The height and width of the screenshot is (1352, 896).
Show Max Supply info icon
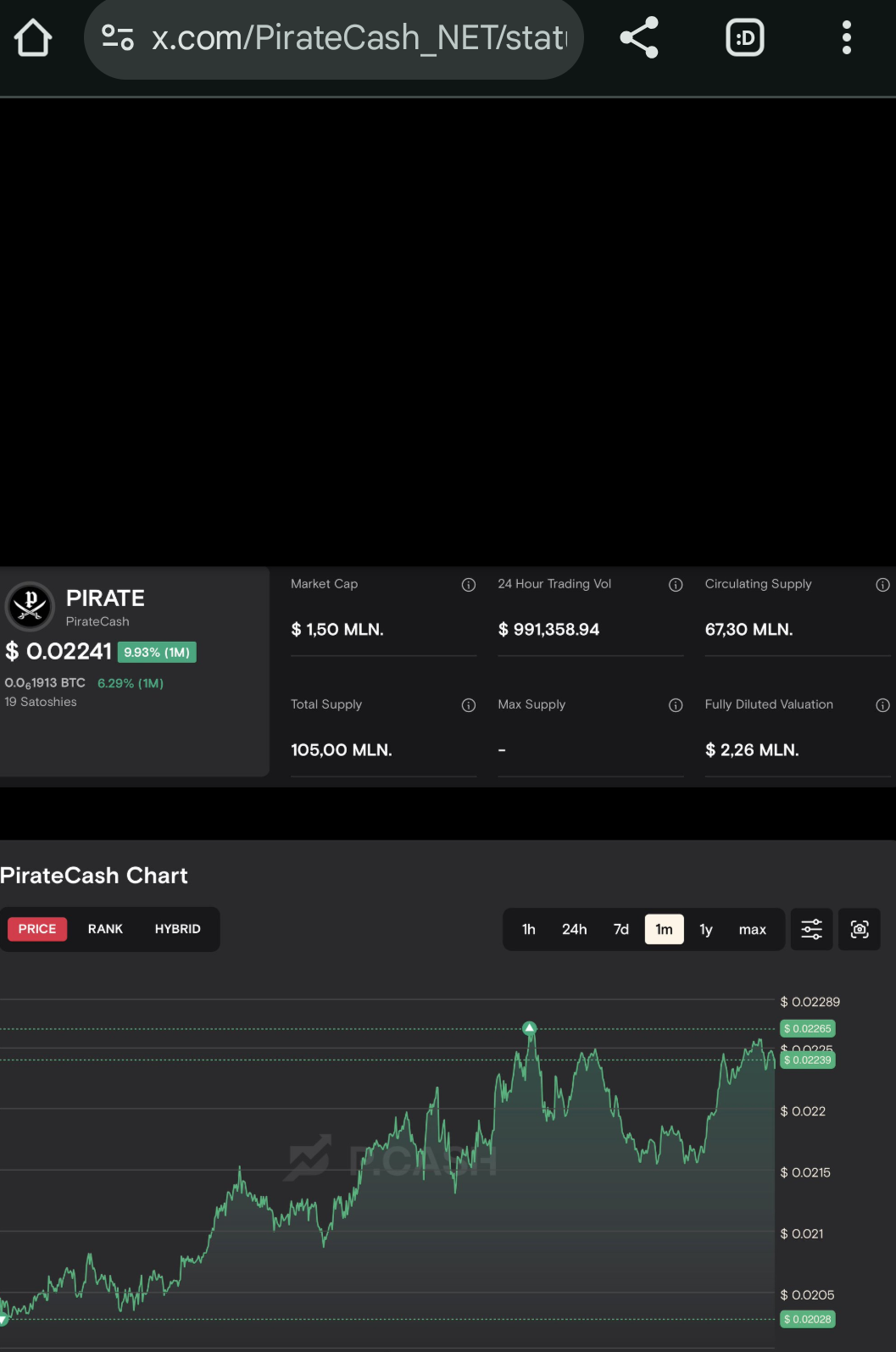point(676,705)
